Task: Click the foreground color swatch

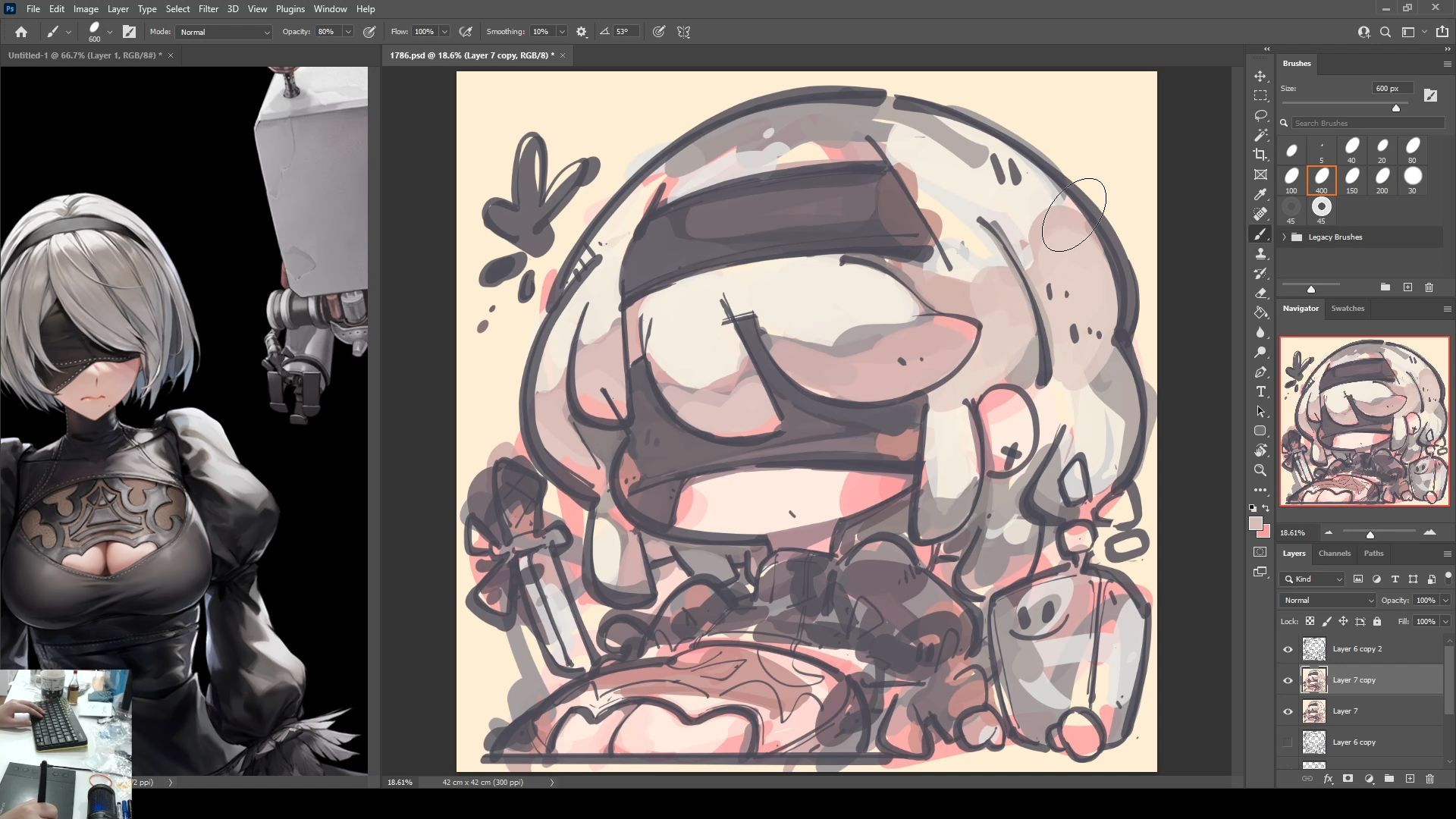Action: click(x=1256, y=524)
